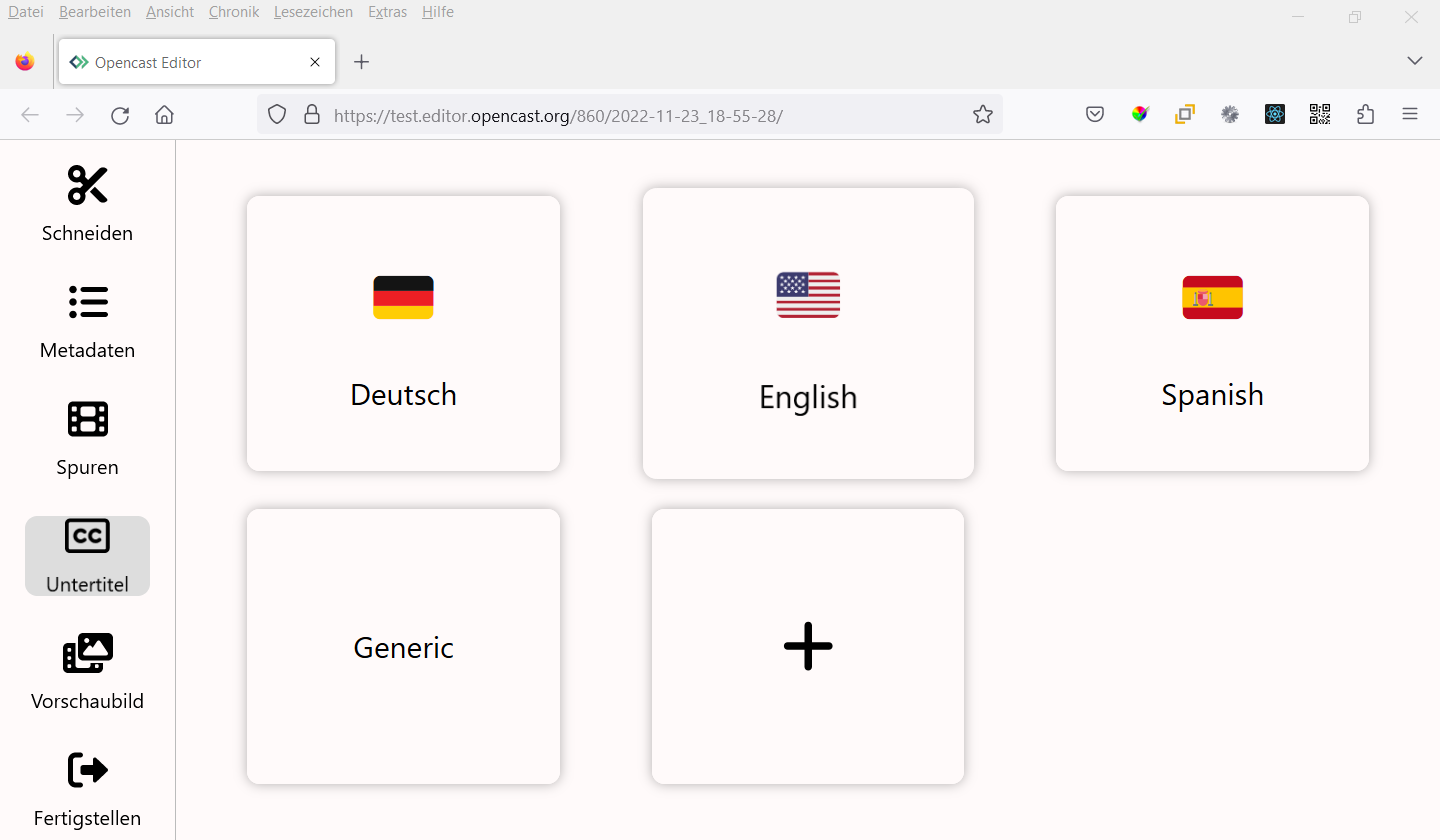This screenshot has height=840, width=1440.
Task: Open the browser extensions panel
Action: [1365, 114]
